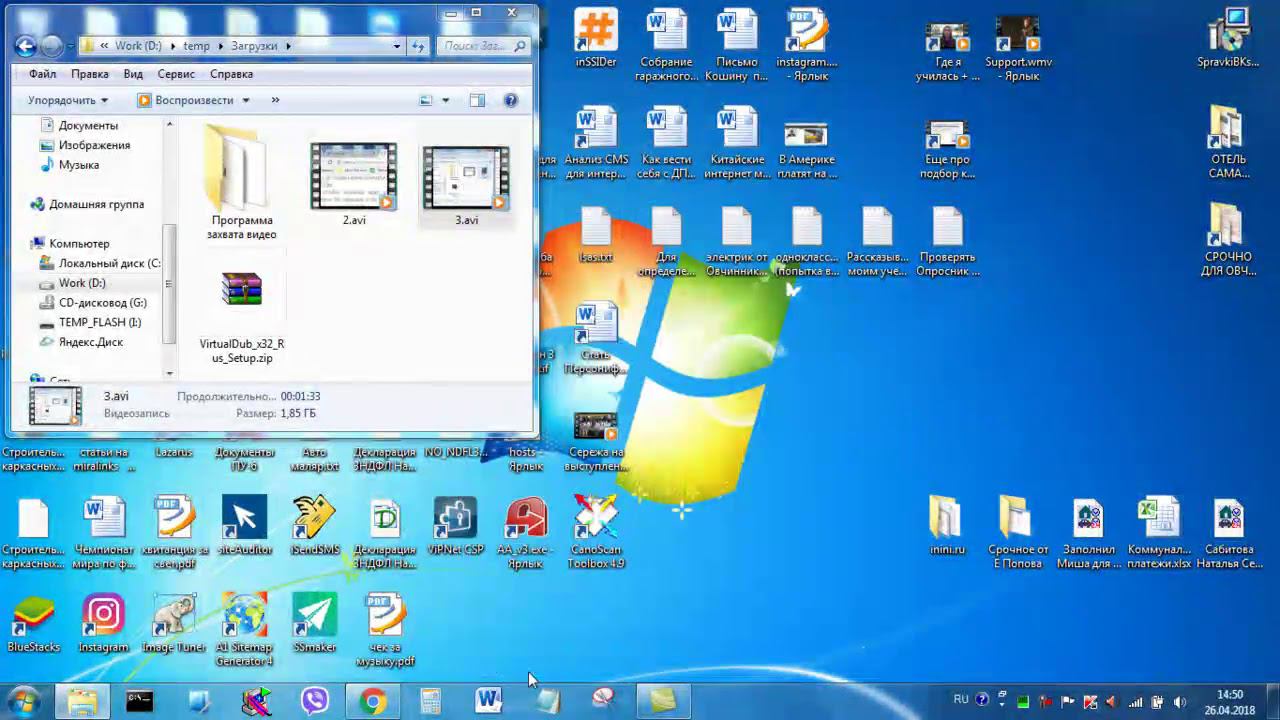Click the taskbar clock showing 14:50
Screen dimensions: 1280x720
pos(1229,702)
